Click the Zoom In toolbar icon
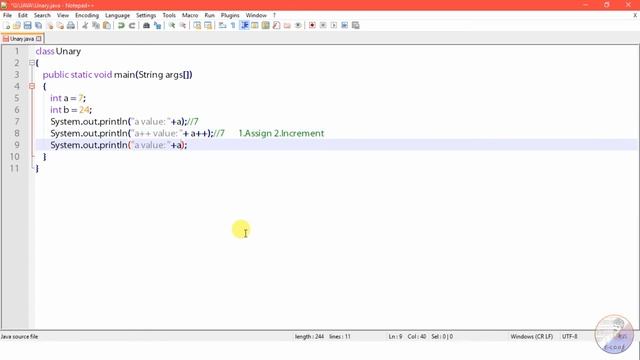640x360 pixels. pyautogui.click(x=172, y=25)
